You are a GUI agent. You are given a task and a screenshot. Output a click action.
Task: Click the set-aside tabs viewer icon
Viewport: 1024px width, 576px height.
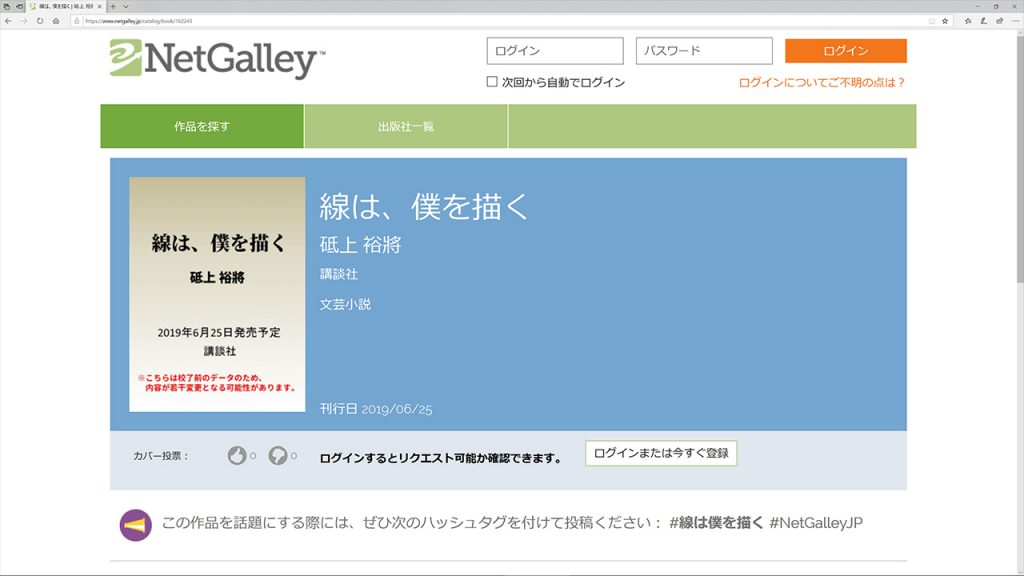point(7,7)
